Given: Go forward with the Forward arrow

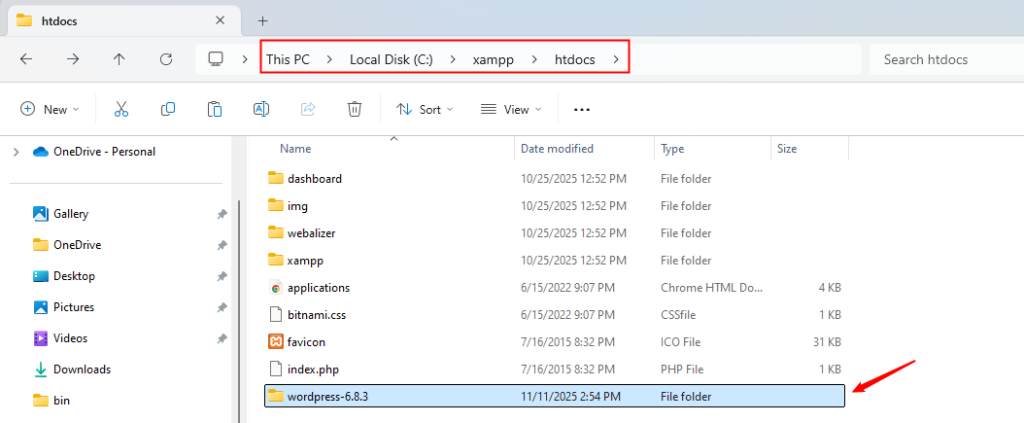Looking at the screenshot, I should tap(73, 59).
